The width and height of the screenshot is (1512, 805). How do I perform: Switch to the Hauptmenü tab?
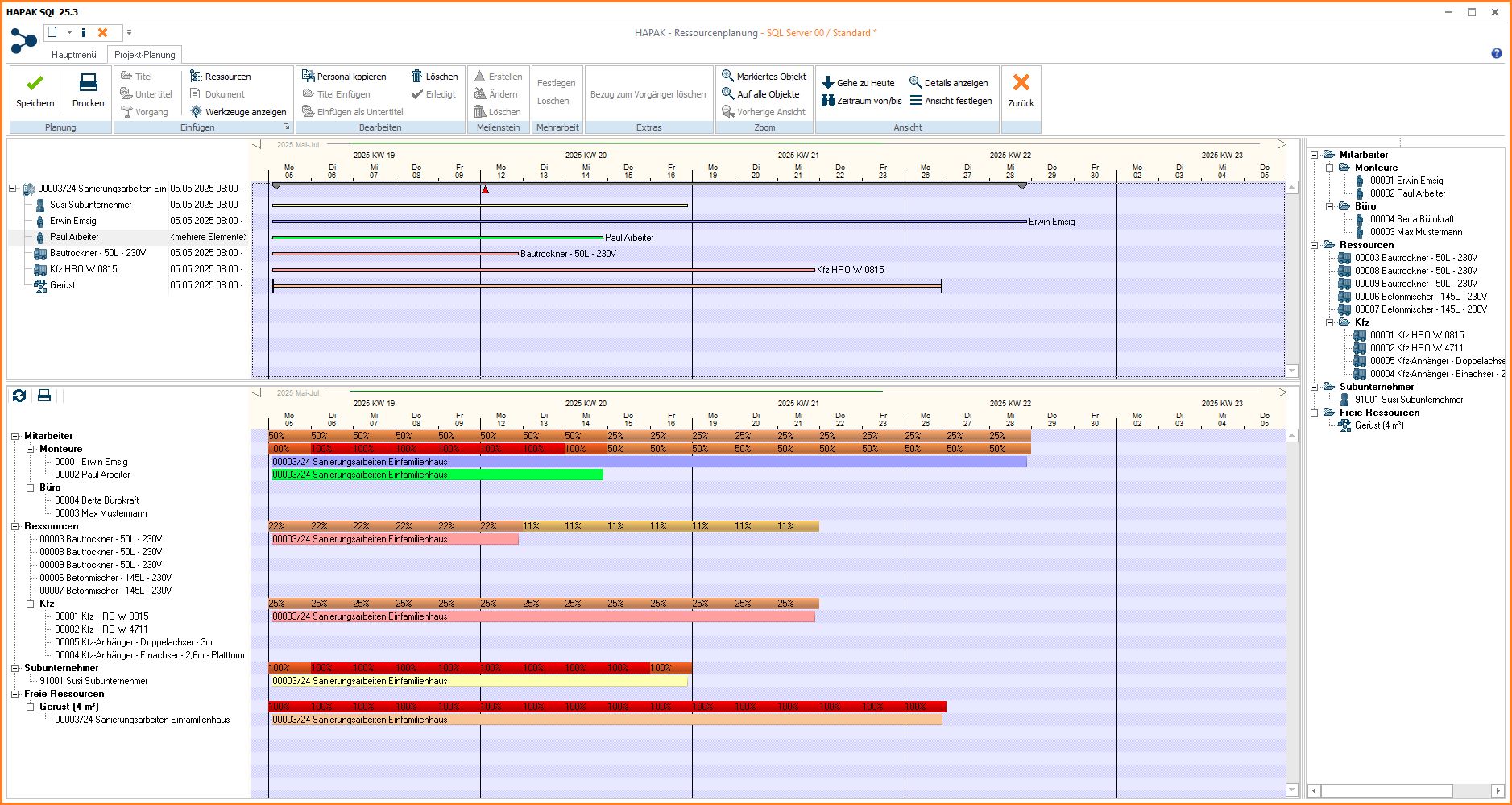[x=73, y=55]
